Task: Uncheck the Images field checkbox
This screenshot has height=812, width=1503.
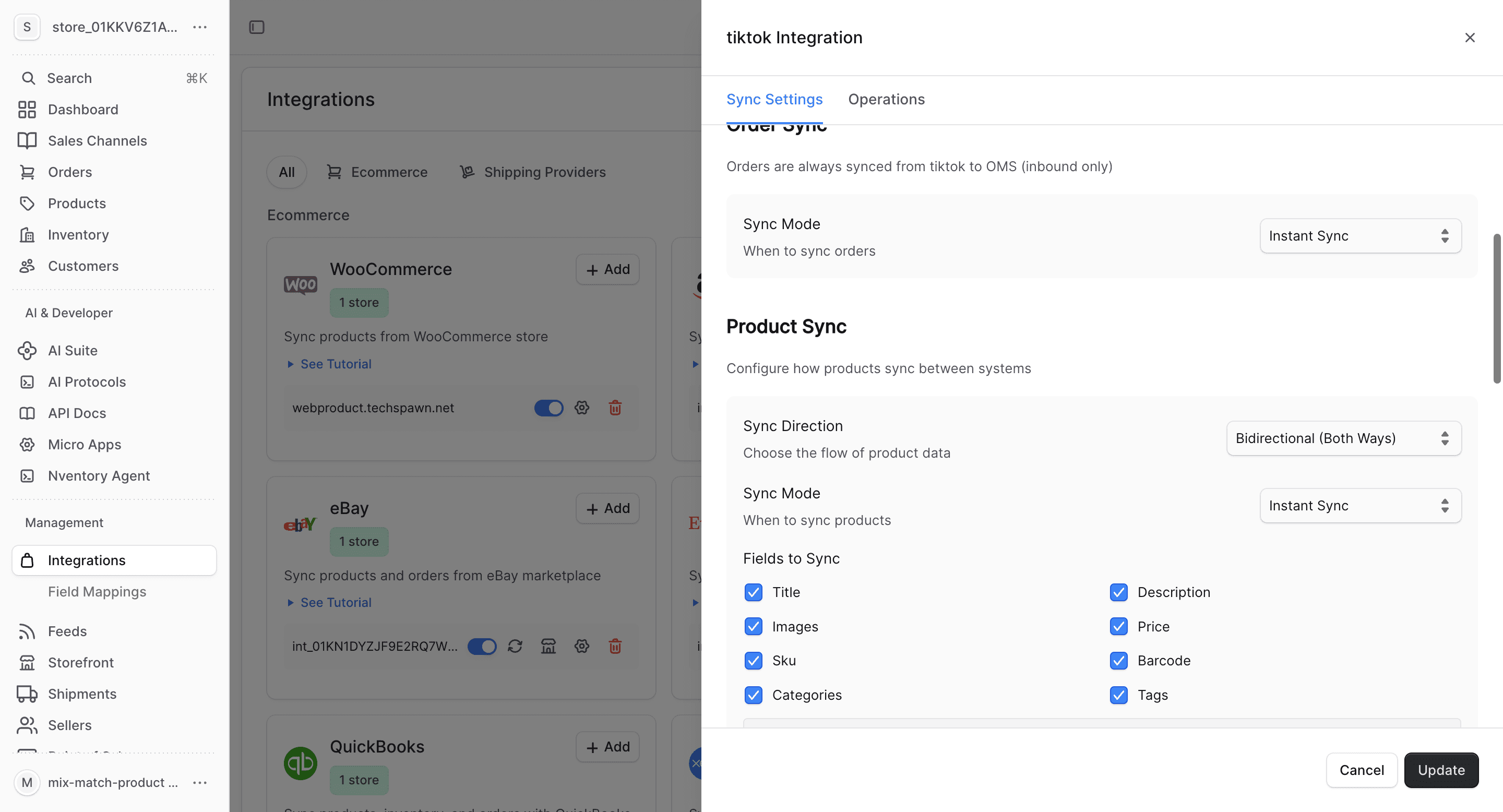Action: tap(753, 627)
